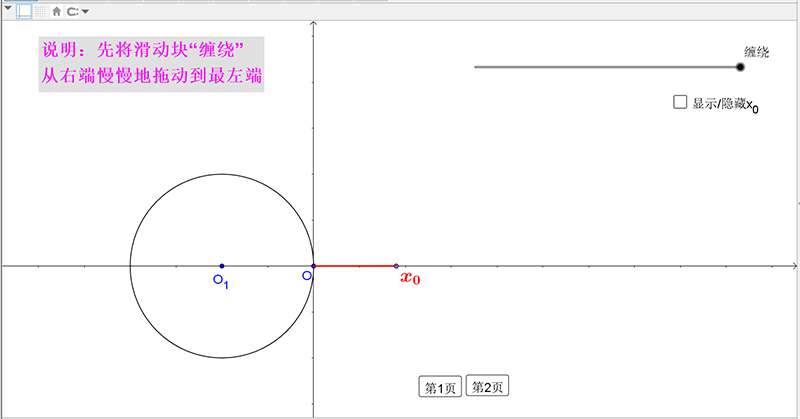
Task: Click the 第1页 button
Action: pos(440,387)
